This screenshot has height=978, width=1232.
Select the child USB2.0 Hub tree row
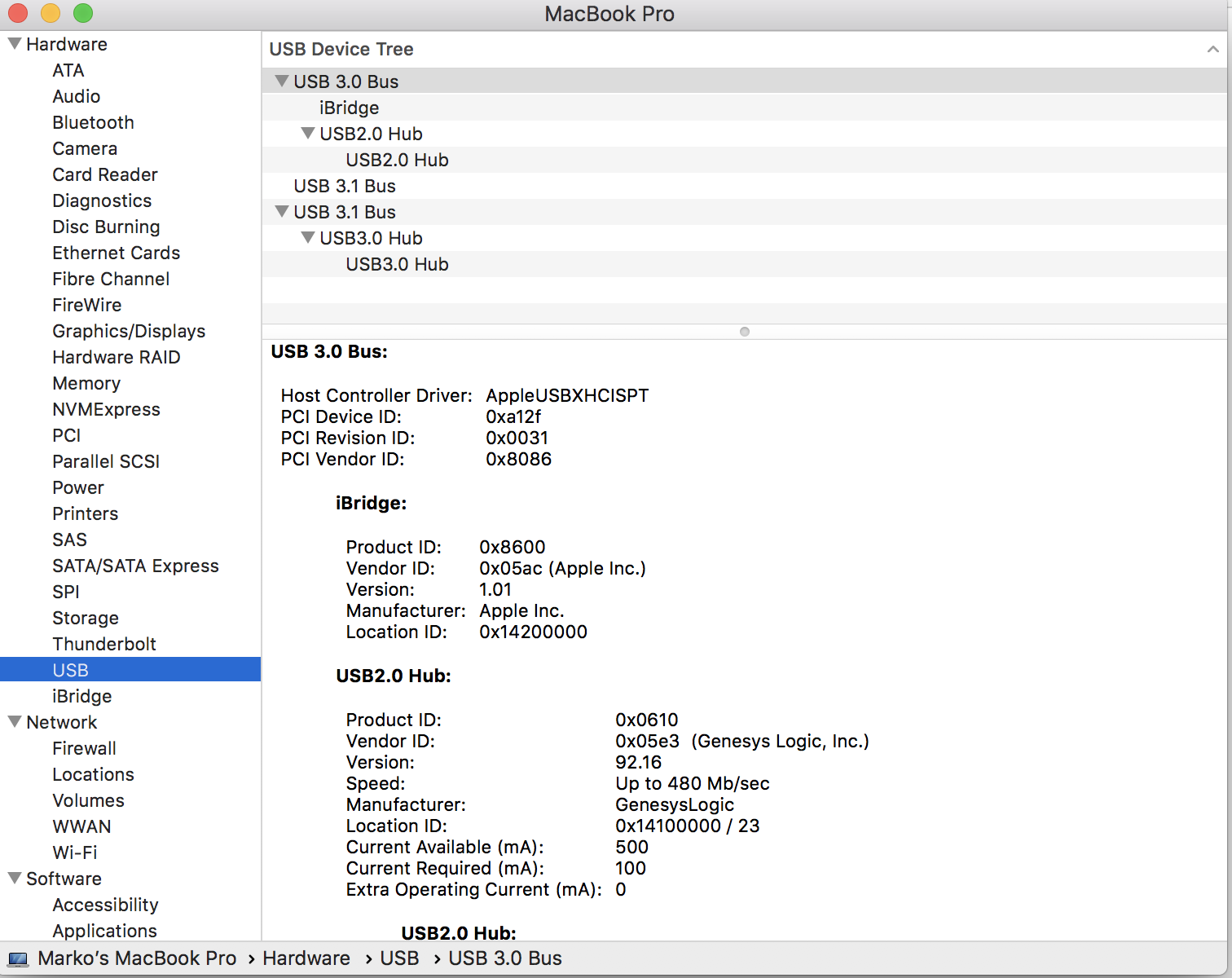click(744, 160)
